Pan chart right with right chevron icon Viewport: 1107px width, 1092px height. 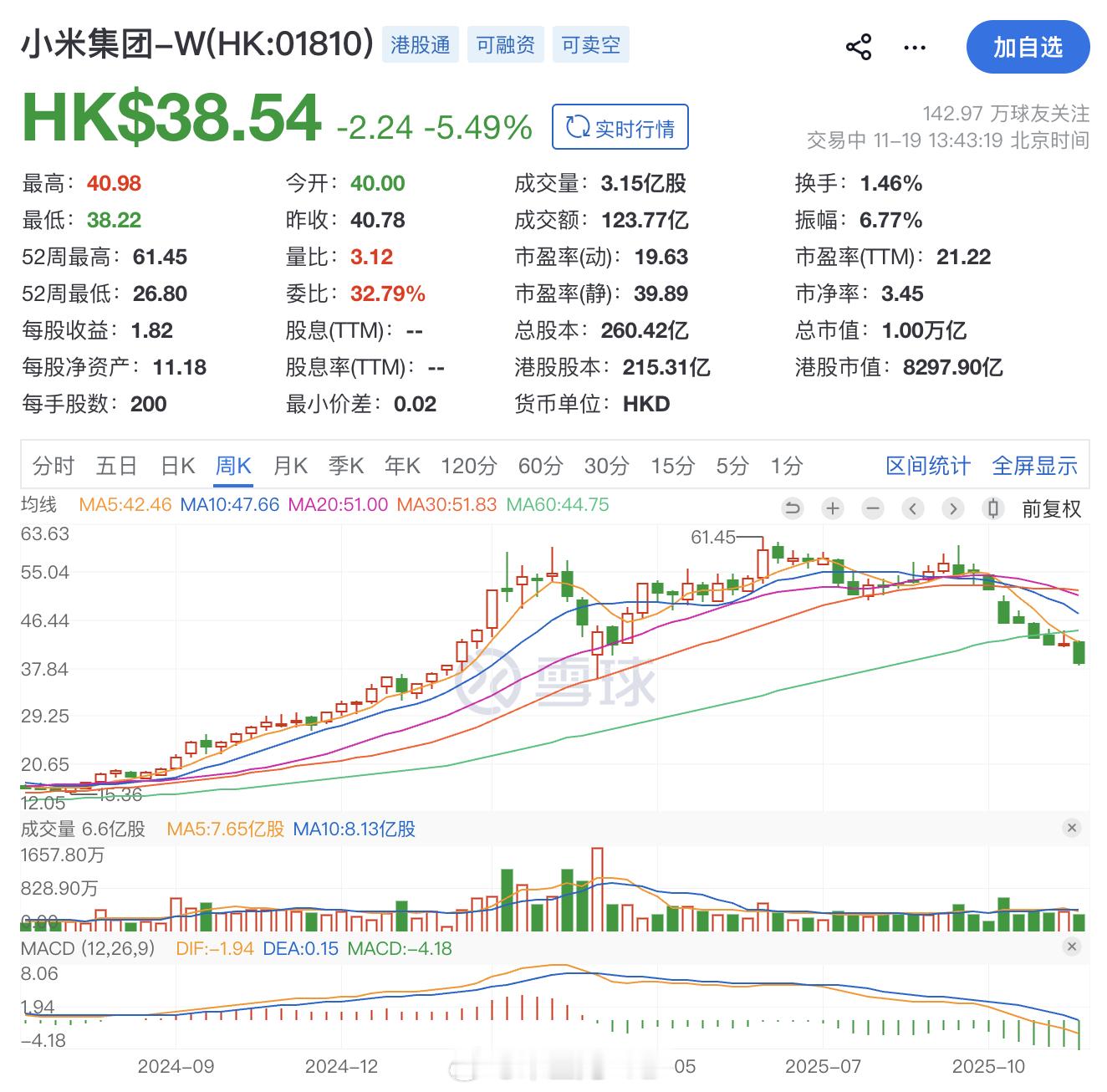pyautogui.click(x=953, y=508)
